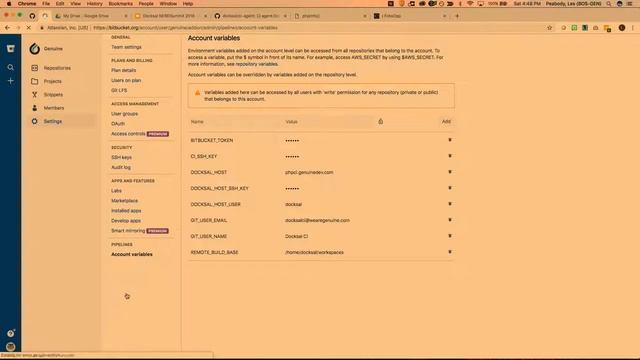Select Settings in the navigation
Screen dimensions: 640x360
click(53, 121)
